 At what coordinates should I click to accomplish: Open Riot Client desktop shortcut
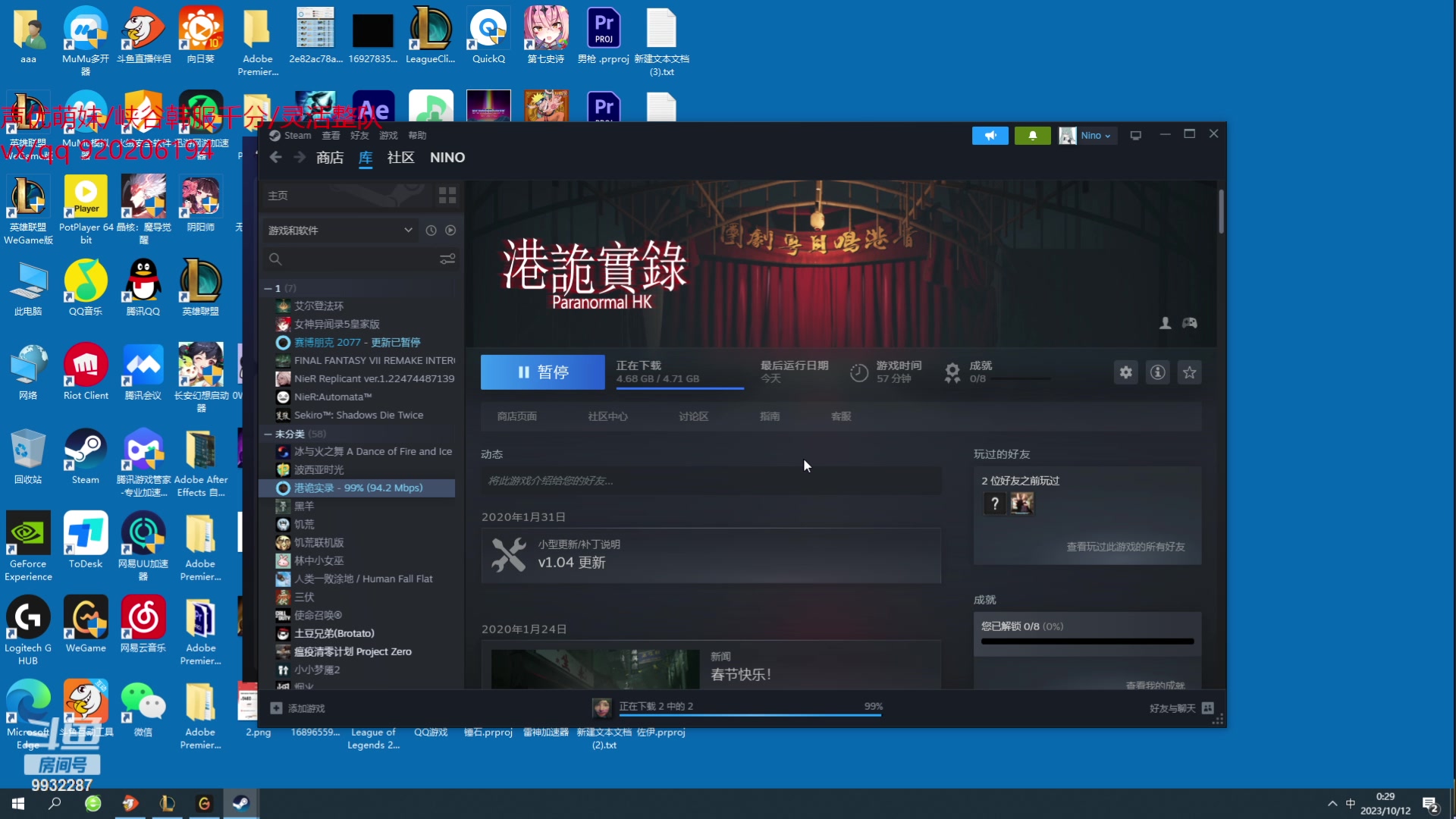coord(86,372)
